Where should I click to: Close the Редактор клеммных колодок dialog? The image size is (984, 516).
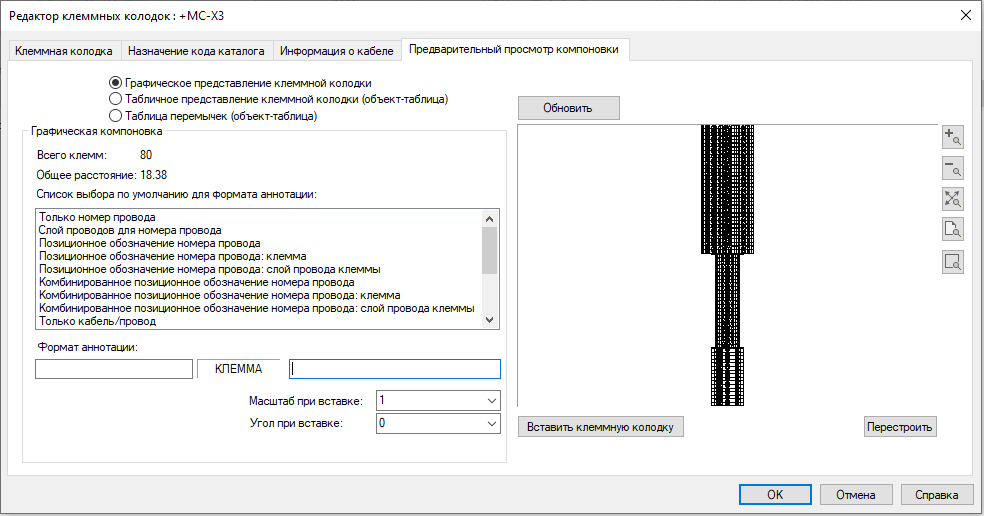[966, 15]
